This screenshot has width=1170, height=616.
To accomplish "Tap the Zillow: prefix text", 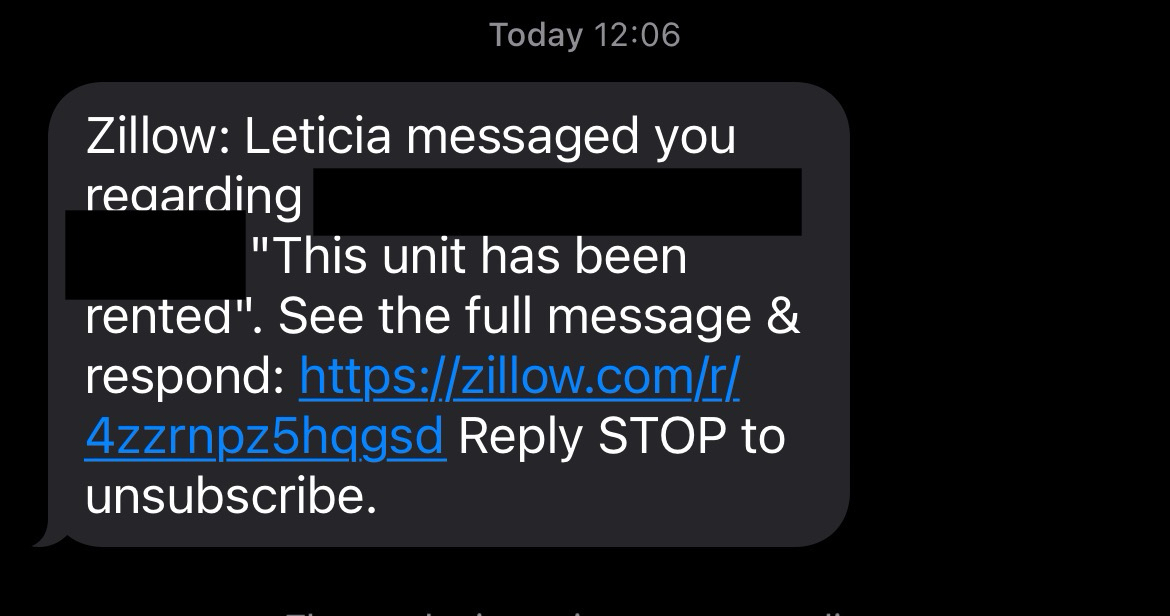I will click(158, 136).
